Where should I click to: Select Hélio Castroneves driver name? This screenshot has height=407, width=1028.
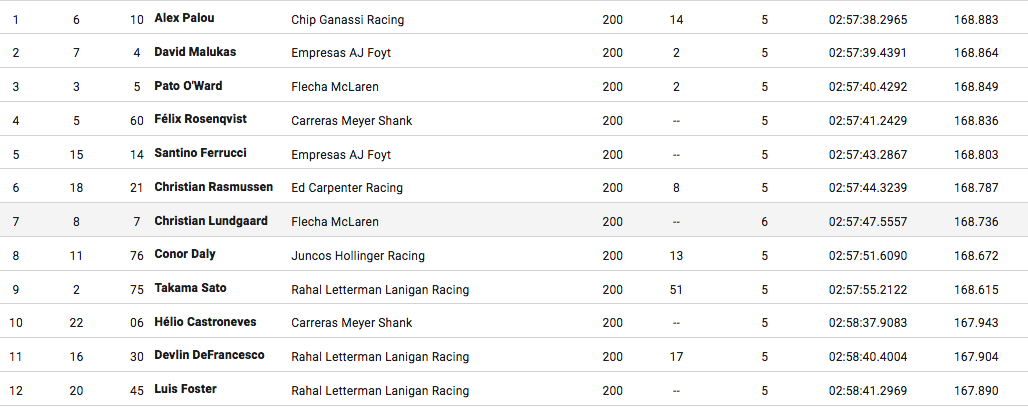[x=205, y=322]
